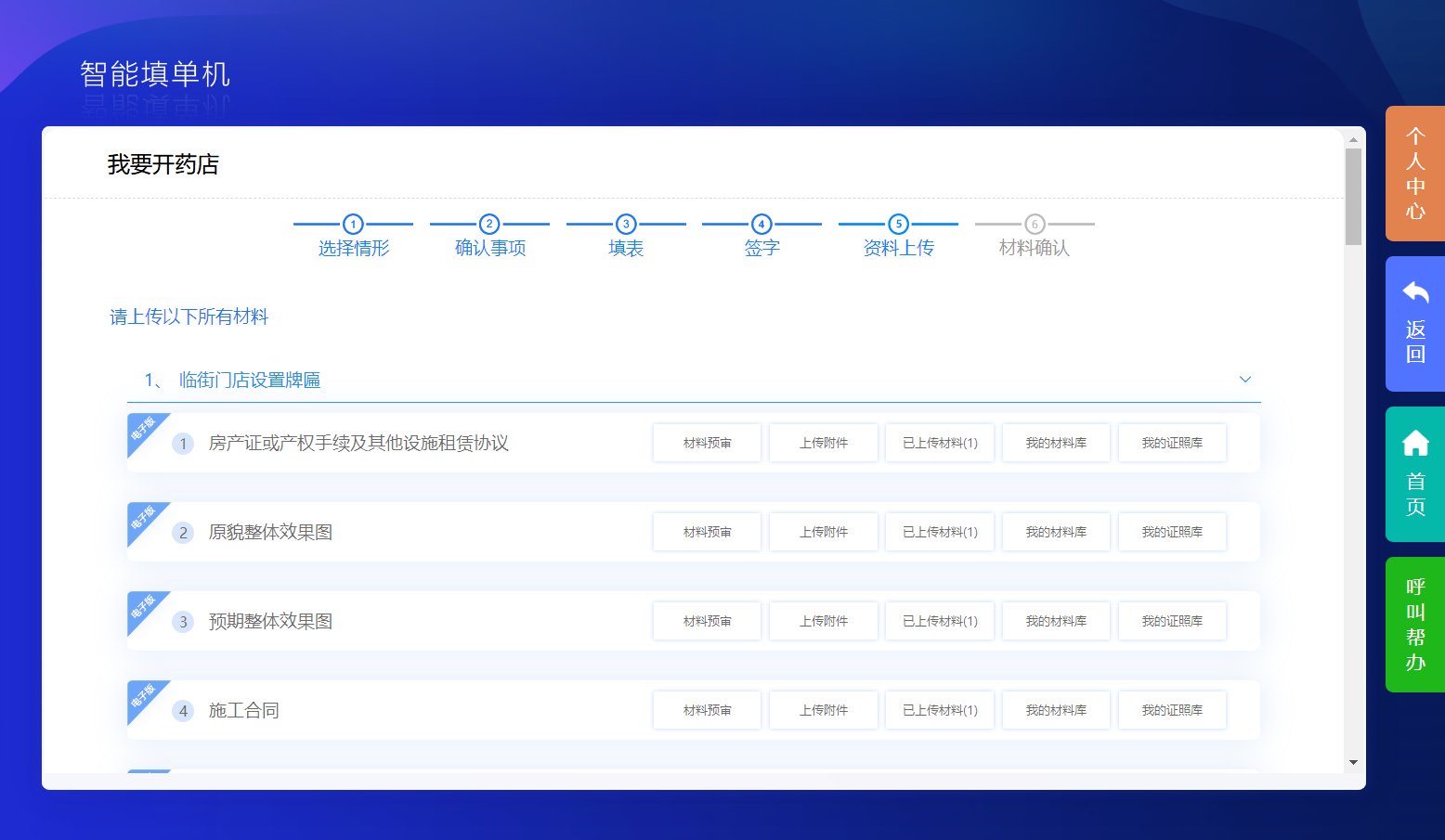Switch to step 填表 label
This screenshot has width=1445, height=840.
point(625,248)
